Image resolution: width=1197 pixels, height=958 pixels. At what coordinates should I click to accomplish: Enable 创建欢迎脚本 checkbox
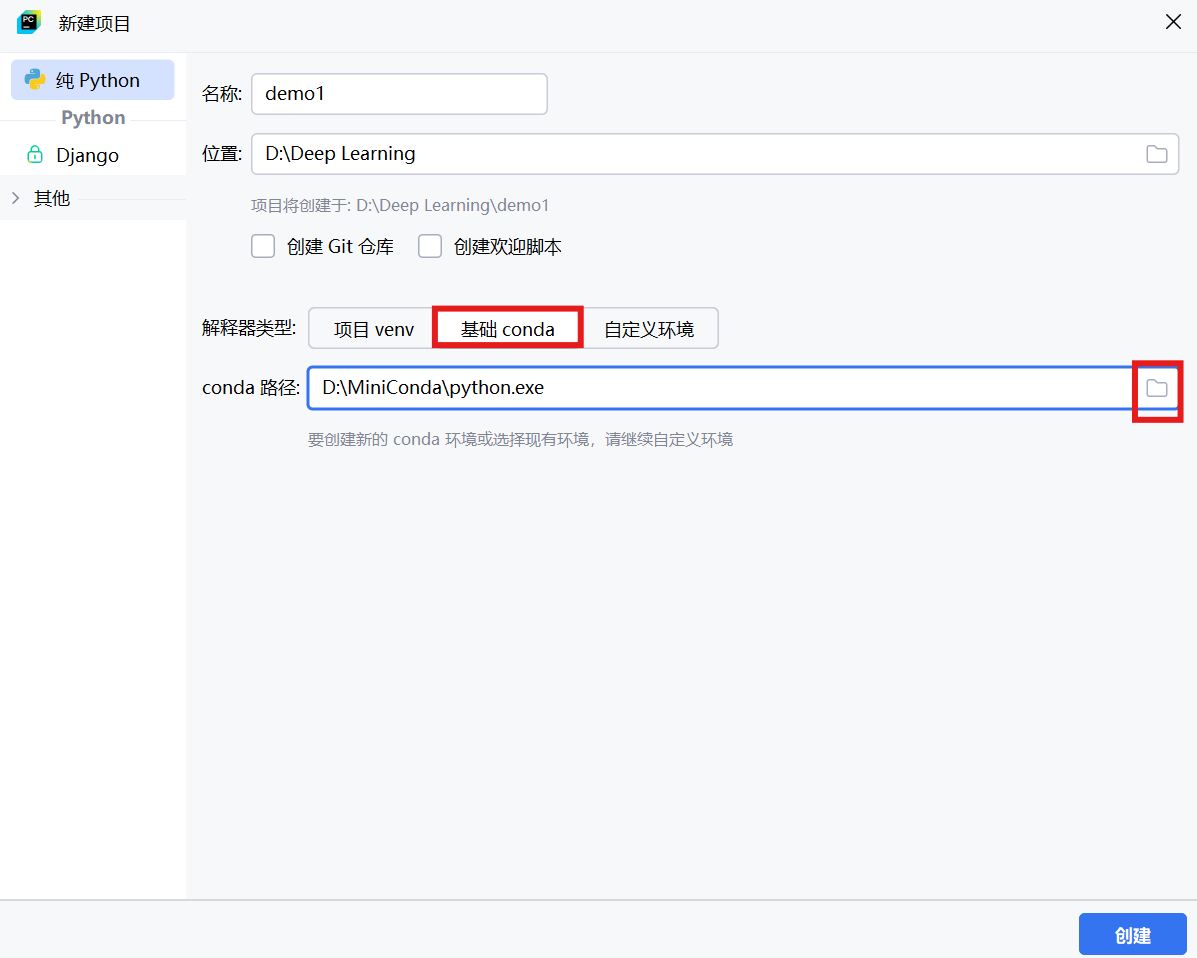coord(430,247)
